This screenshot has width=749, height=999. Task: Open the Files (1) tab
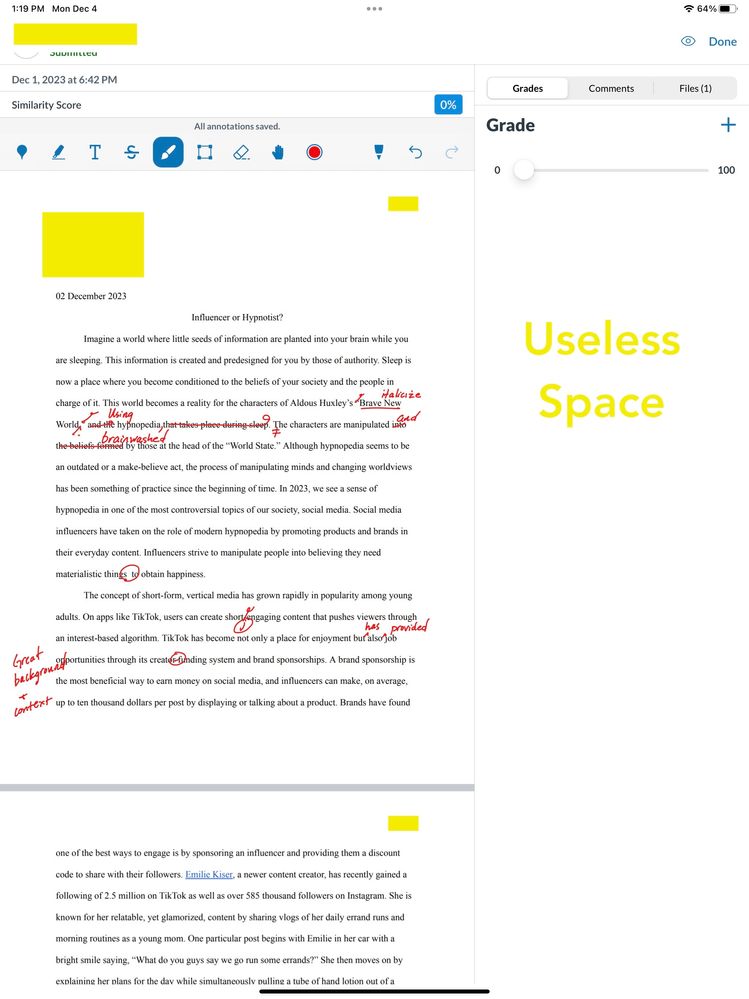695,88
